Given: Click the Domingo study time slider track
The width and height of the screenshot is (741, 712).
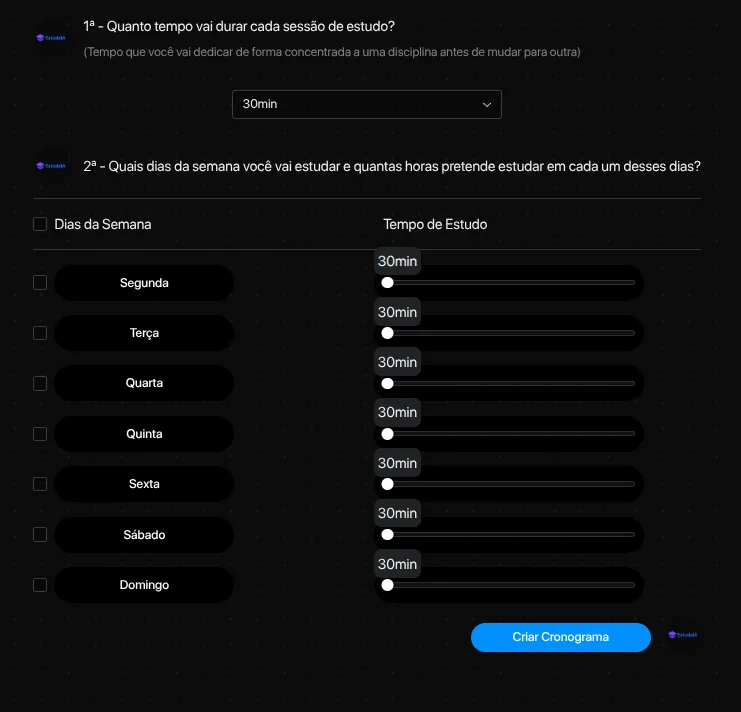Looking at the screenshot, I should [x=510, y=585].
